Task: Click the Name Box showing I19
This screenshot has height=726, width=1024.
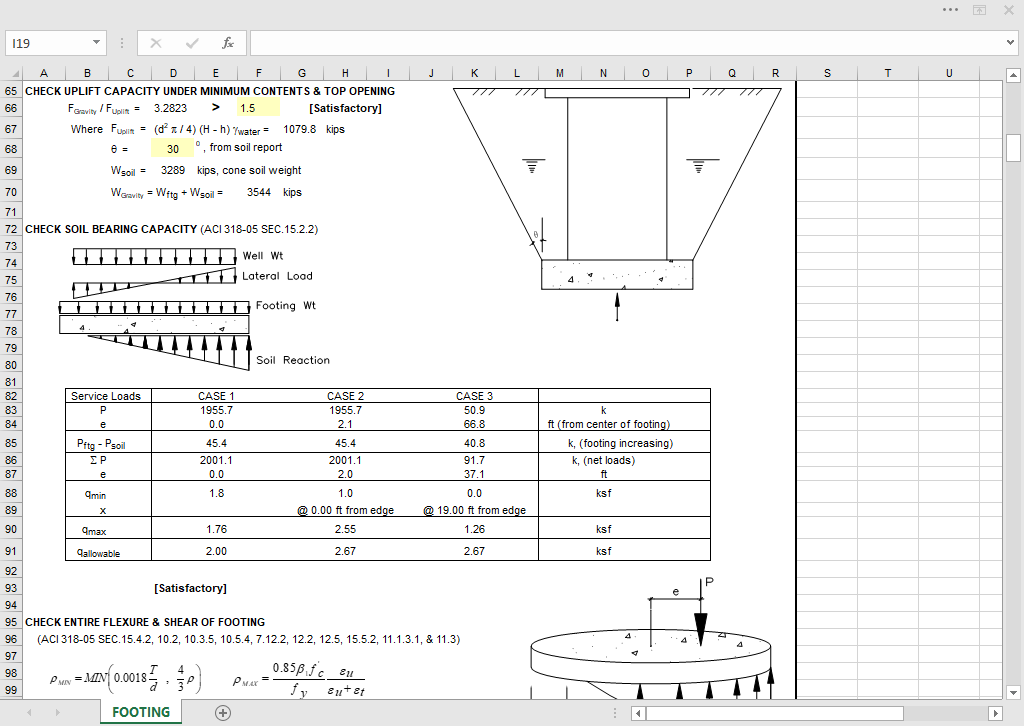Action: coord(47,43)
